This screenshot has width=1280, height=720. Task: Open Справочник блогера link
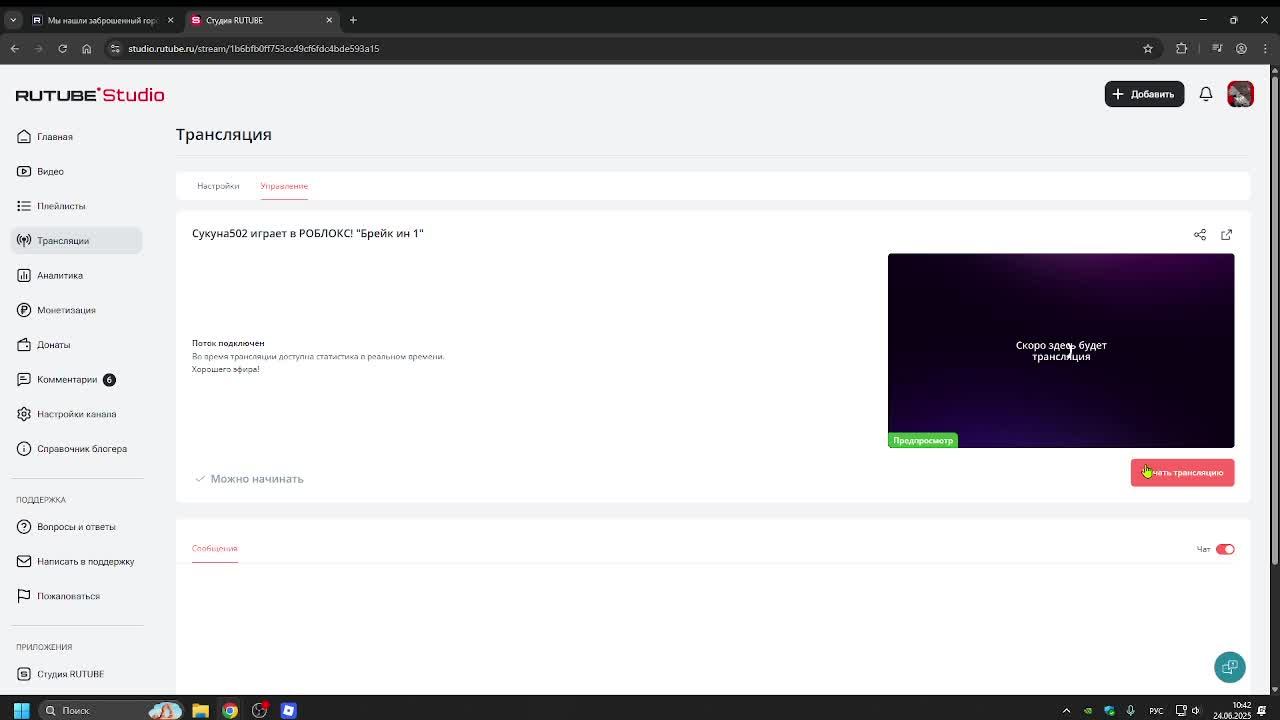point(82,449)
